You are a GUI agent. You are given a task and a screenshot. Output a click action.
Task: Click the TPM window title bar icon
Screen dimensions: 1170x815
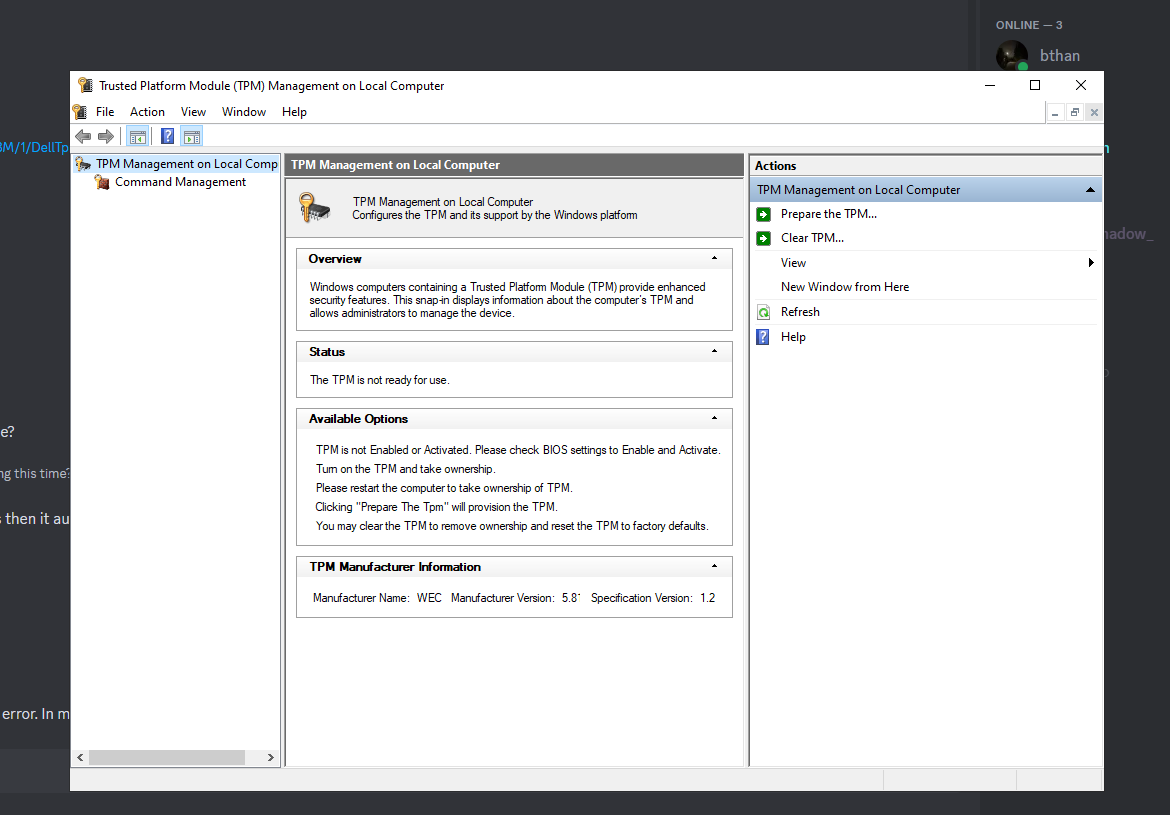[x=86, y=86]
